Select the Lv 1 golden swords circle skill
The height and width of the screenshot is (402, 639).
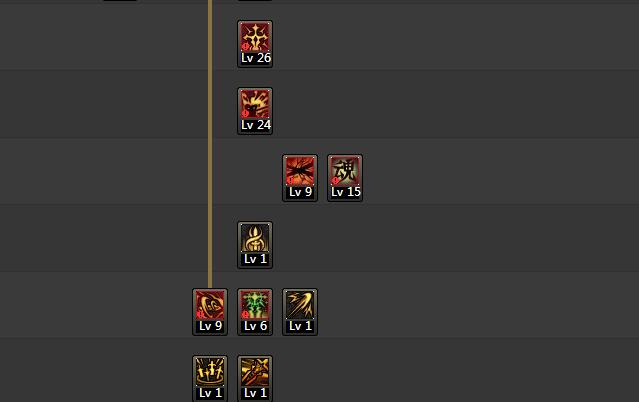click(x=210, y=378)
